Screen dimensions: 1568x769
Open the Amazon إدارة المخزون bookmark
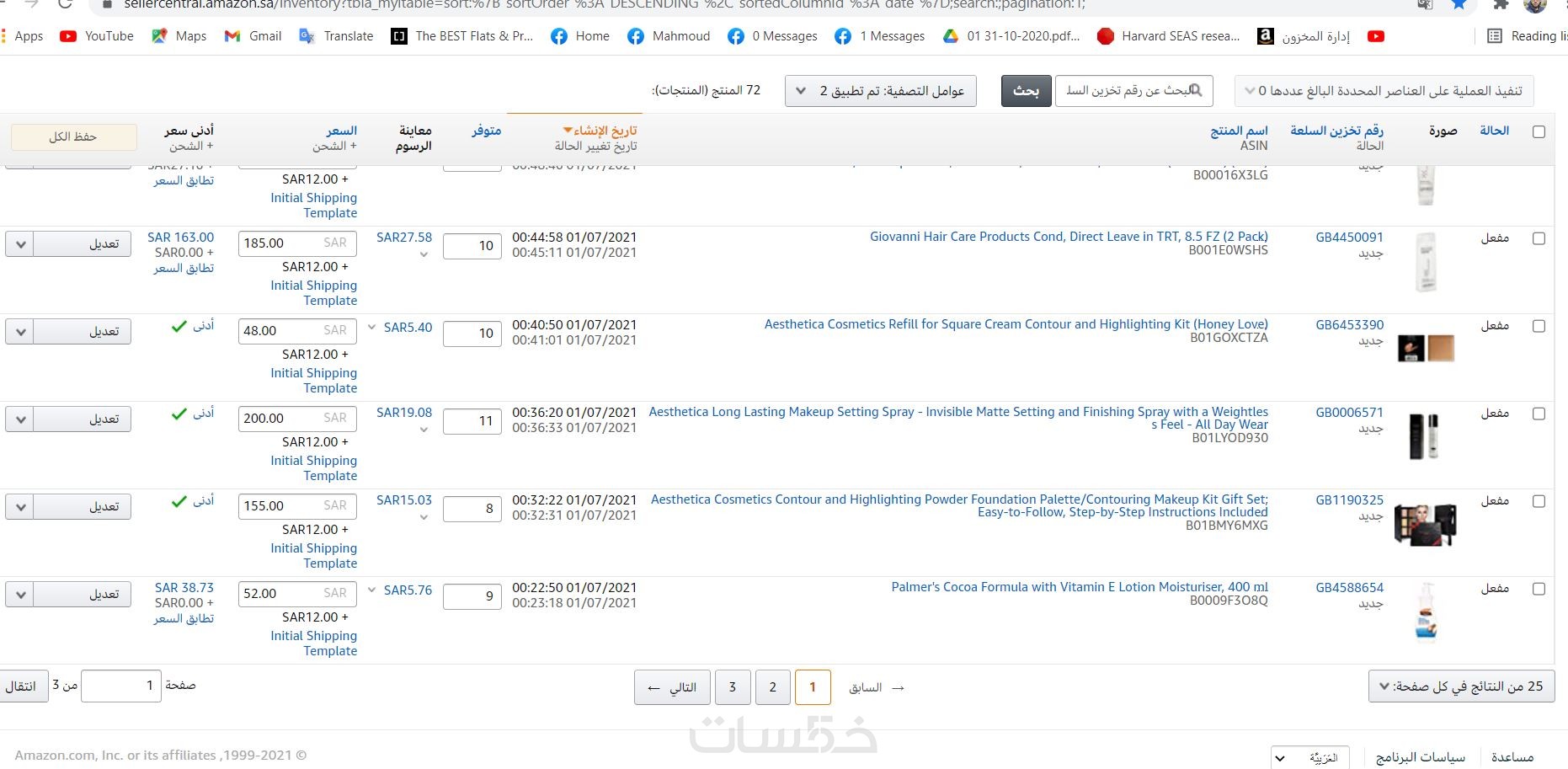tap(1304, 36)
